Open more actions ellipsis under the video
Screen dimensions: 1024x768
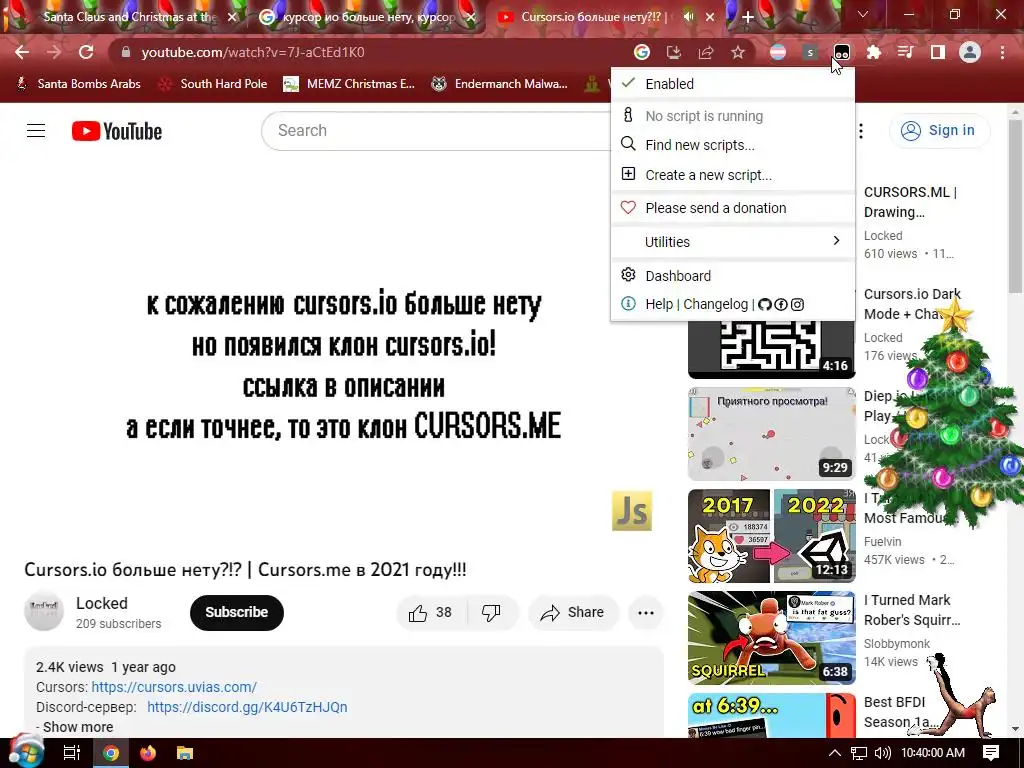[x=646, y=613]
